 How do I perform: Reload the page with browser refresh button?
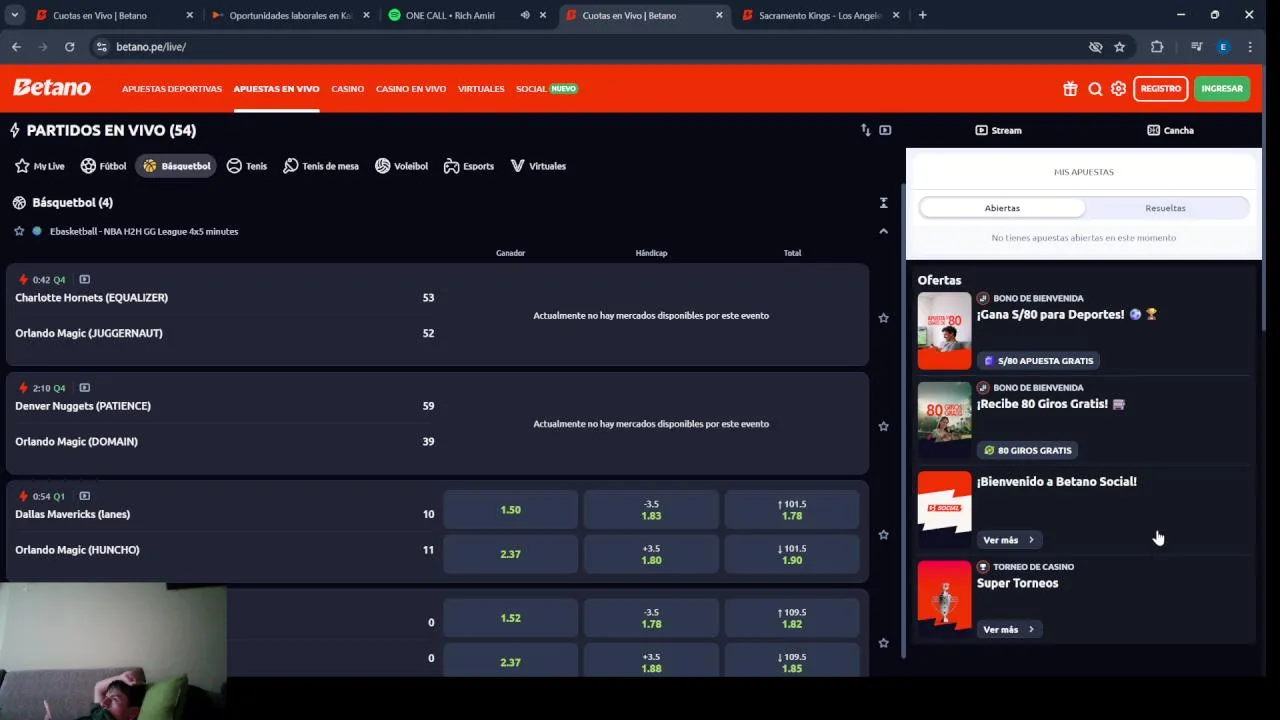tap(69, 47)
